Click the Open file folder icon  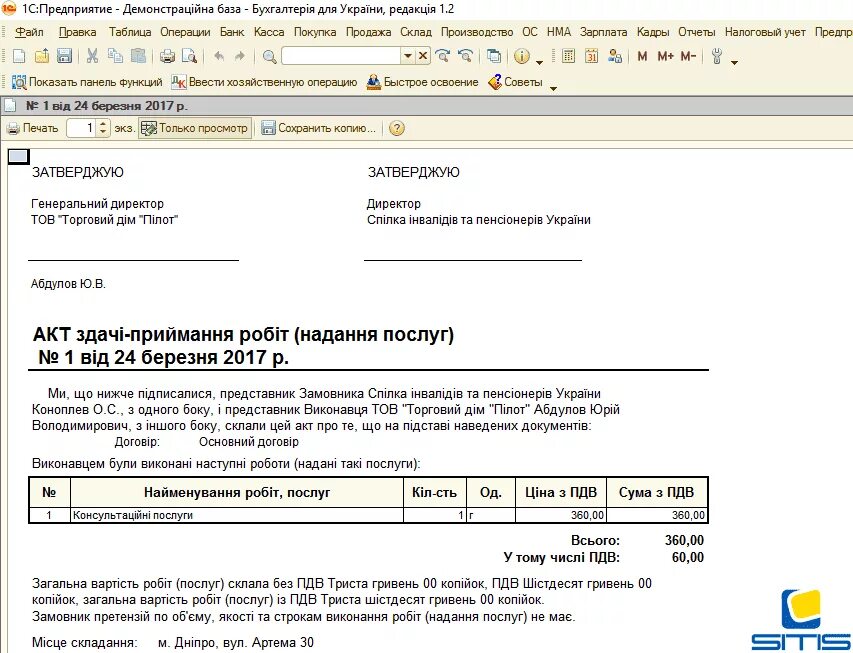pyautogui.click(x=42, y=56)
